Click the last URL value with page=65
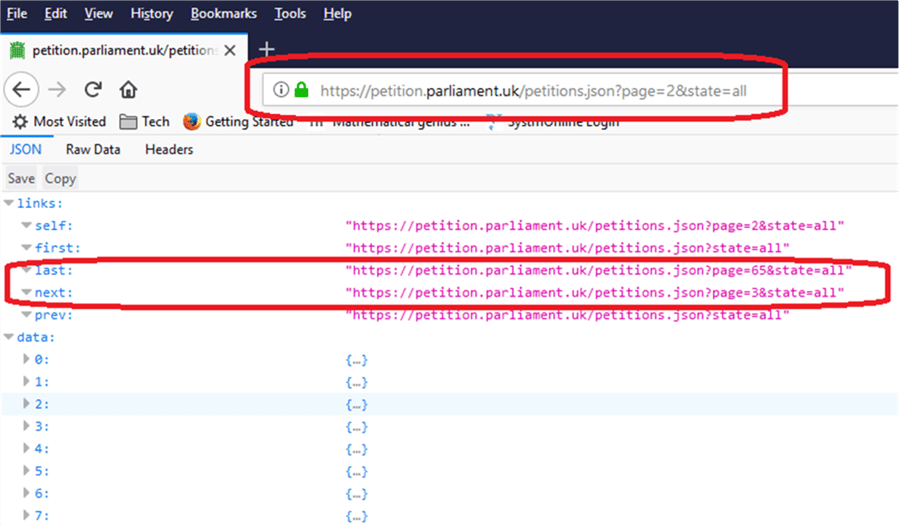The height and width of the screenshot is (525, 899). (x=599, y=271)
